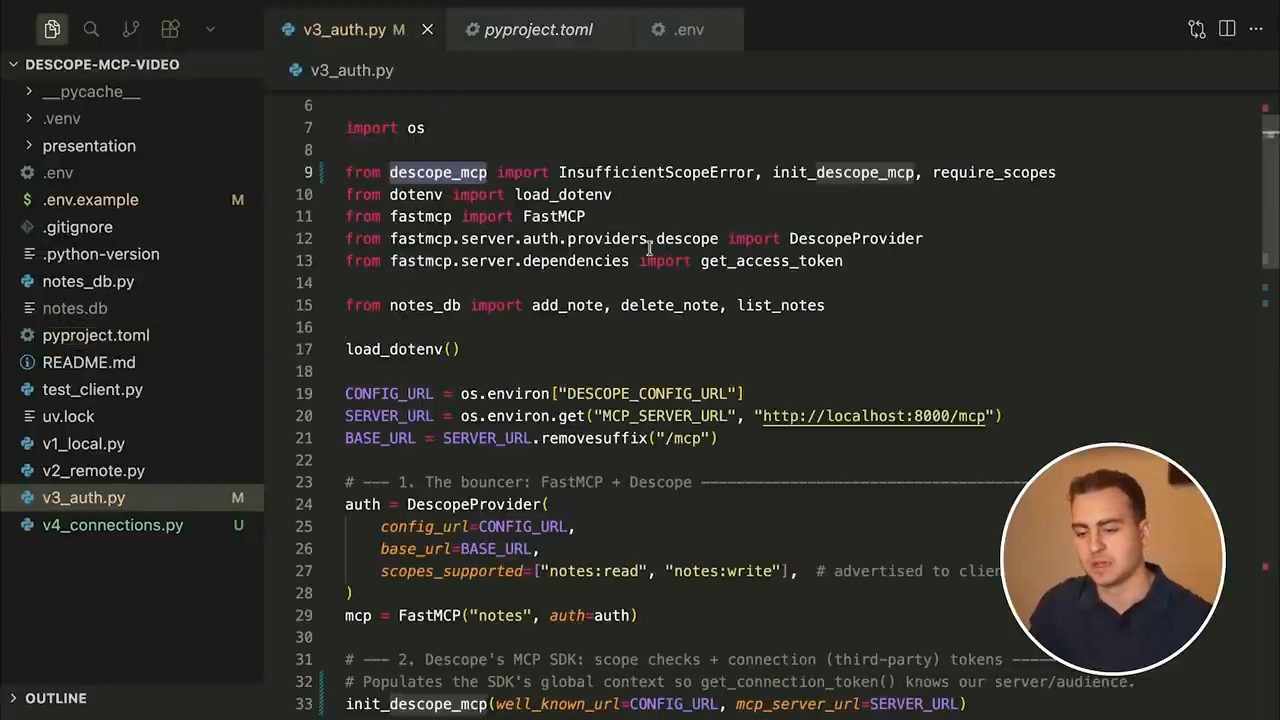Follow the http://localhost:8000/mcp link
The height and width of the screenshot is (720, 1280).
[874, 416]
